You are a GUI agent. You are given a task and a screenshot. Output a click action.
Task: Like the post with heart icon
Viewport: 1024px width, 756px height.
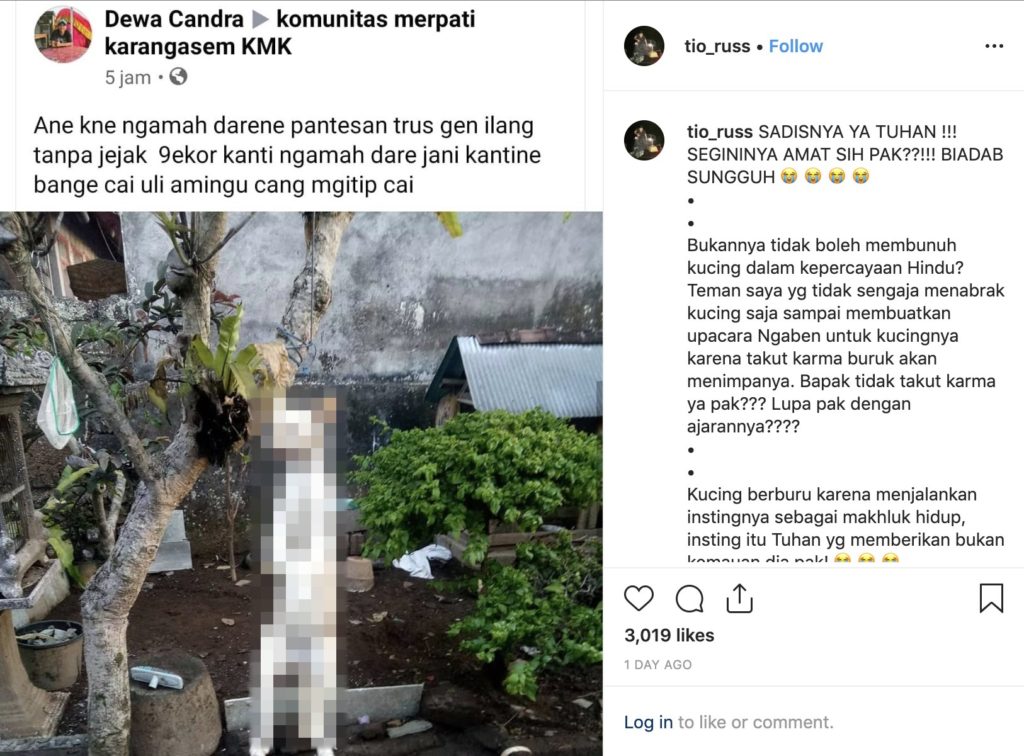(x=638, y=598)
